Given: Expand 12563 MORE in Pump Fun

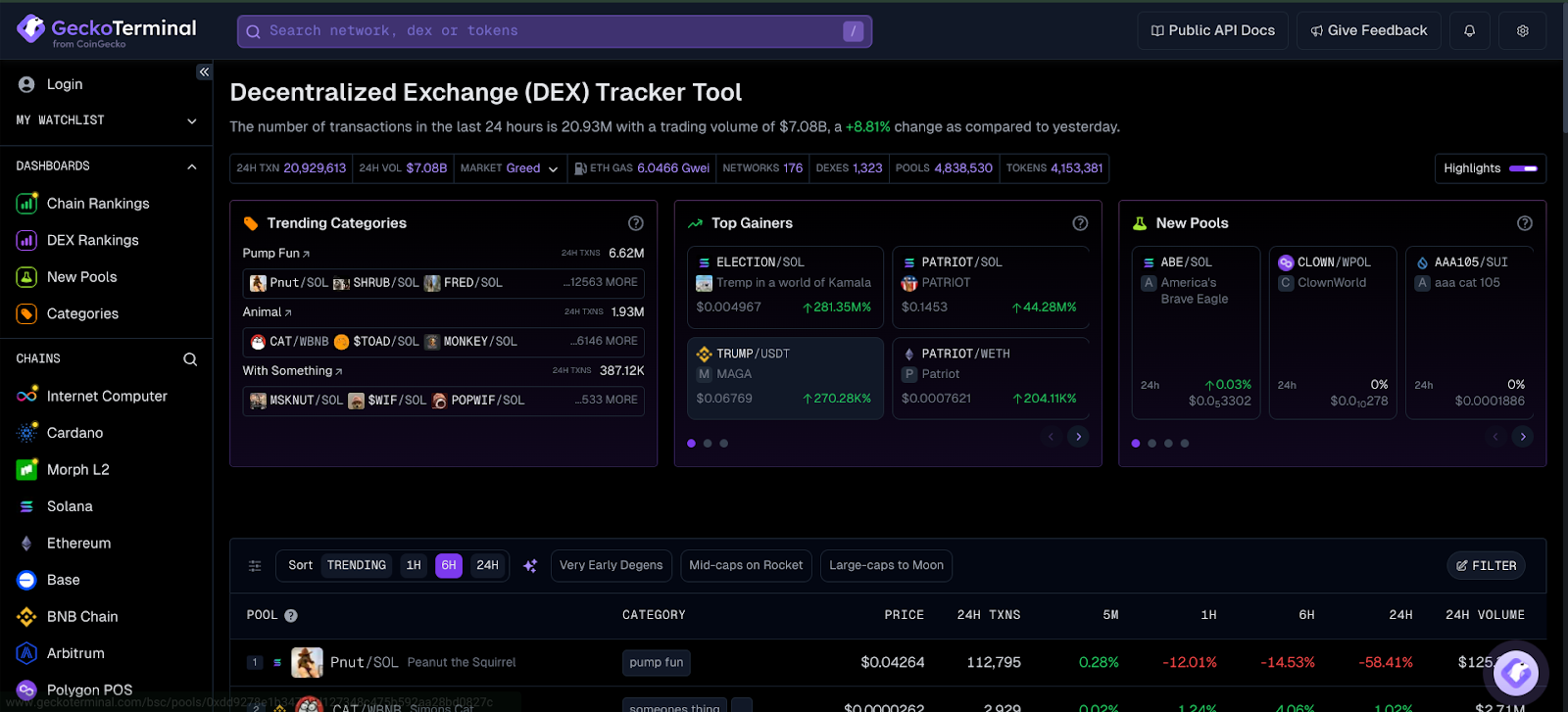Looking at the screenshot, I should [601, 282].
